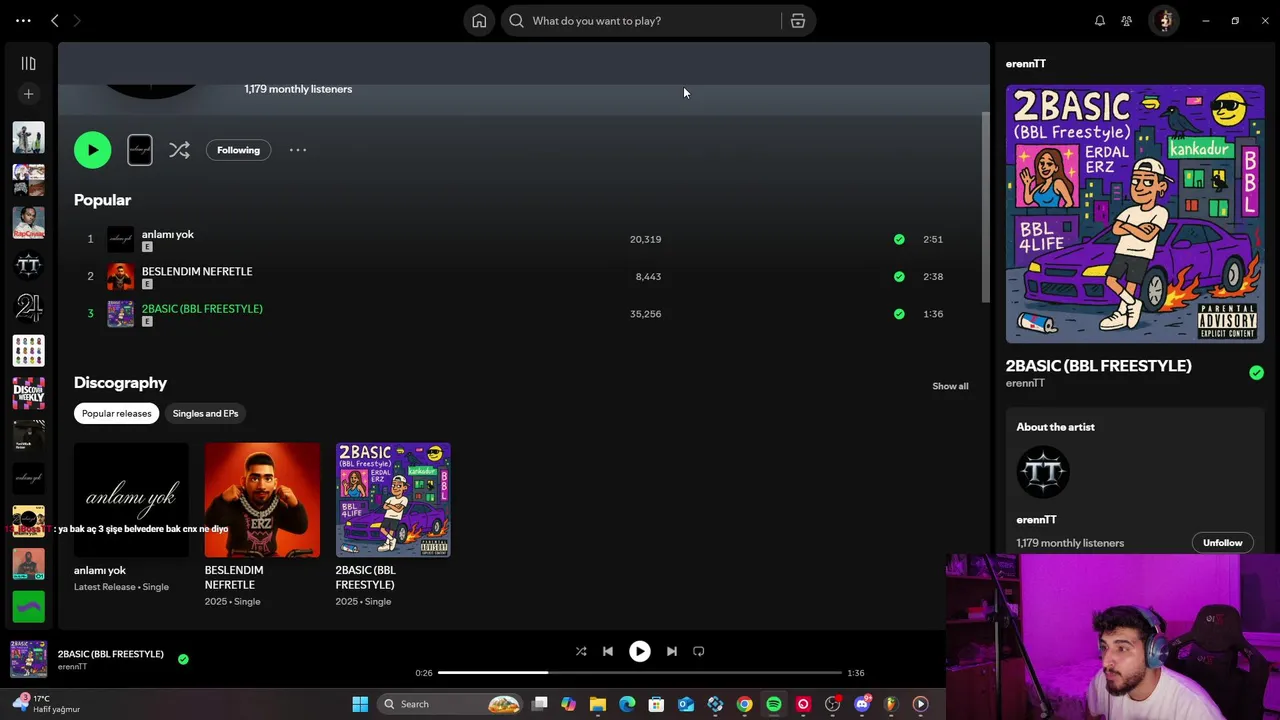Viewport: 1280px width, 720px height.
Task: Open Microsoft Edge from the taskbar
Action: point(627,704)
